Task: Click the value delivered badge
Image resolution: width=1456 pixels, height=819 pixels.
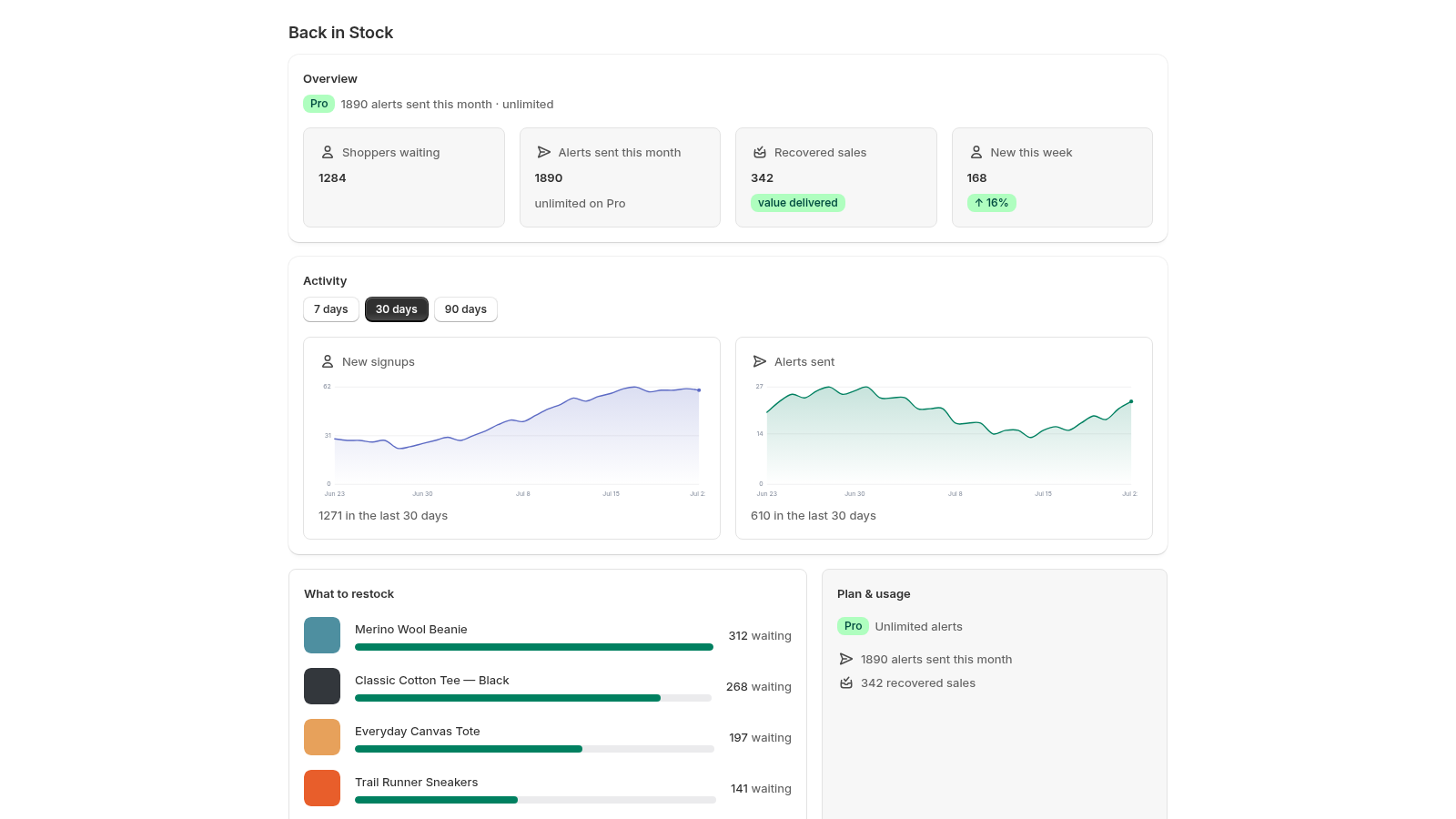Action: tap(798, 203)
